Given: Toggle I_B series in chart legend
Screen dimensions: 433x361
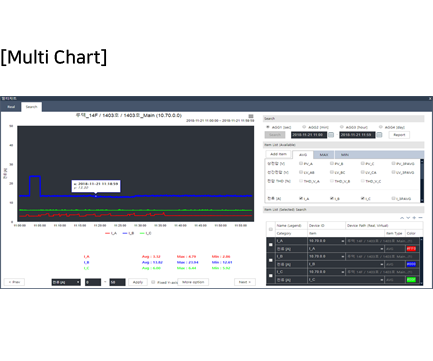Looking at the screenshot, I should pyautogui.click(x=128, y=233).
